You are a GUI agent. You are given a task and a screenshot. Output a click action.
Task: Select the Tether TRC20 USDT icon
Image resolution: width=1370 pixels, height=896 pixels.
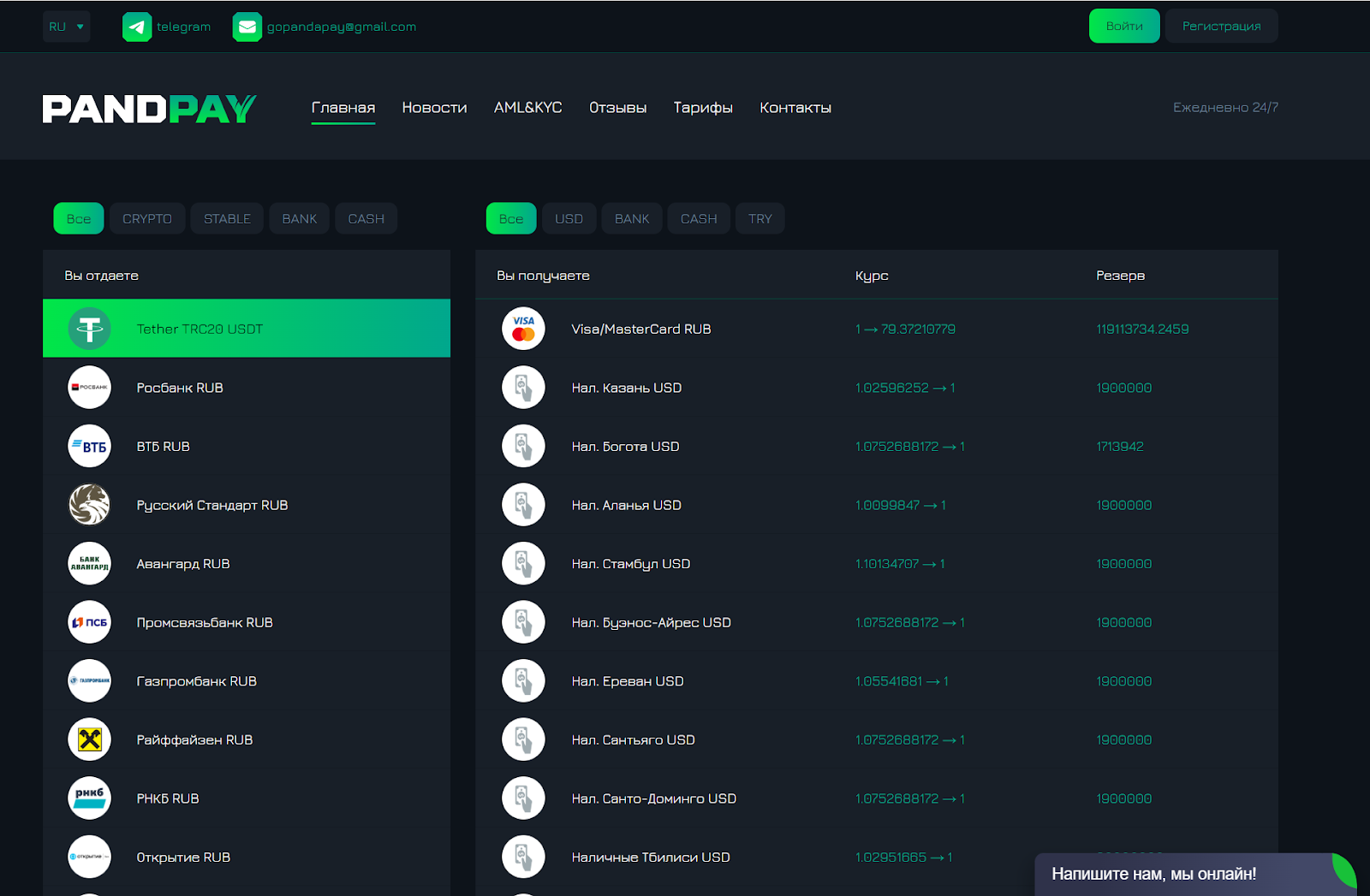[x=90, y=329]
